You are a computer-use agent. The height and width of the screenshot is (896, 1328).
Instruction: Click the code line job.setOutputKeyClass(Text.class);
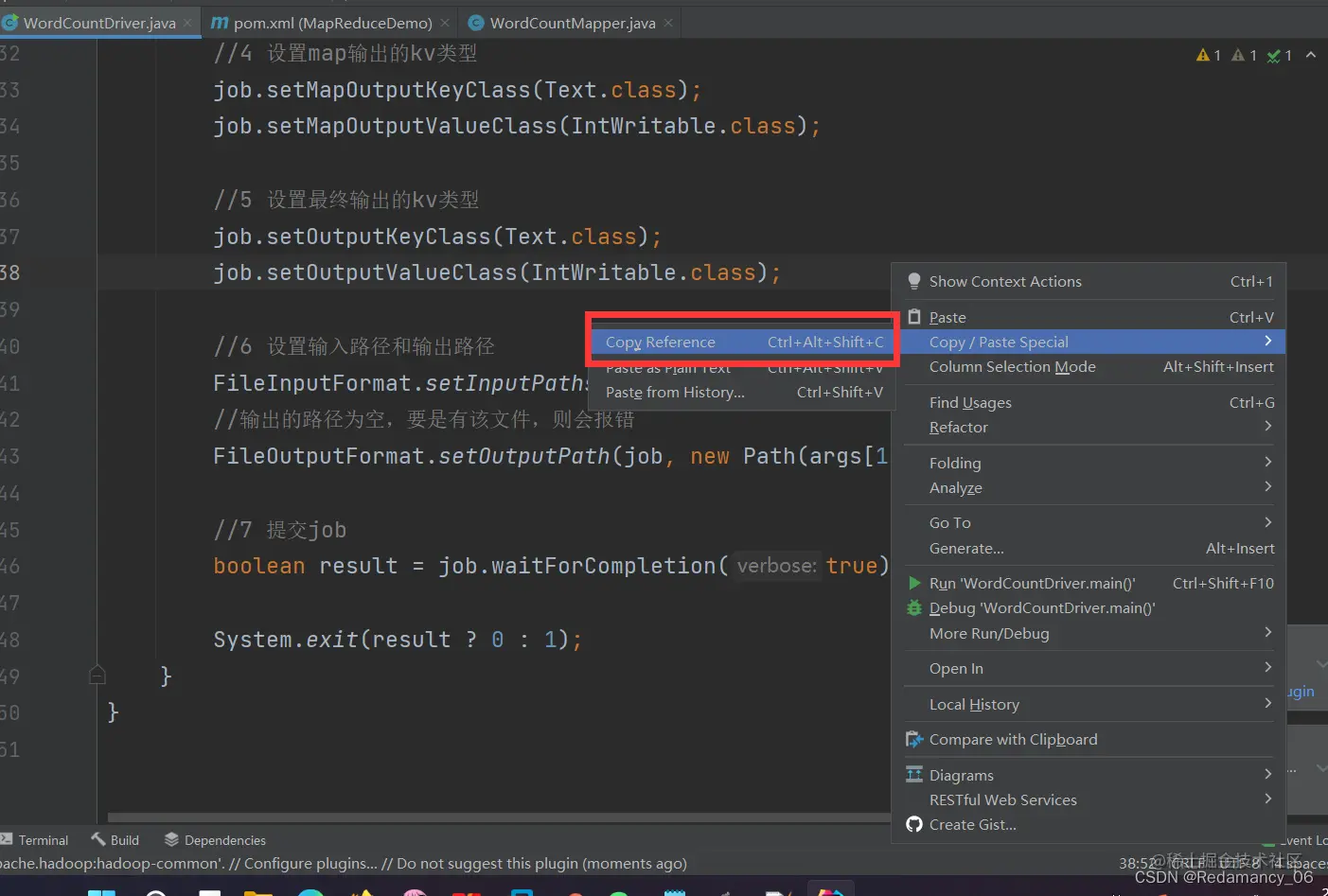437,236
